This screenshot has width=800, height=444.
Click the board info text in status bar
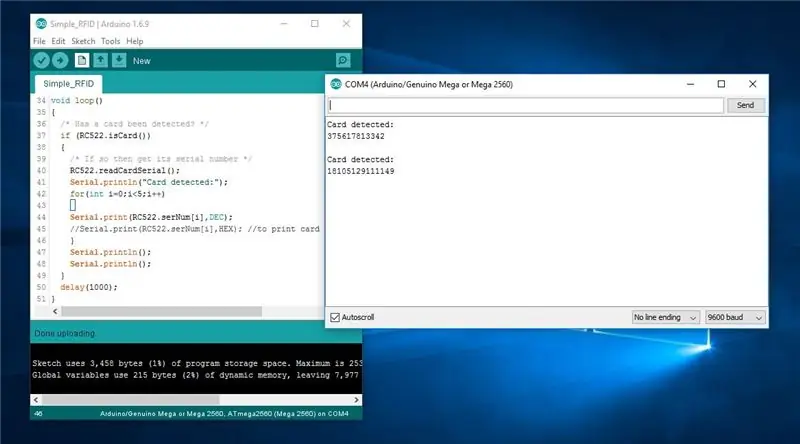pyautogui.click(x=224, y=414)
